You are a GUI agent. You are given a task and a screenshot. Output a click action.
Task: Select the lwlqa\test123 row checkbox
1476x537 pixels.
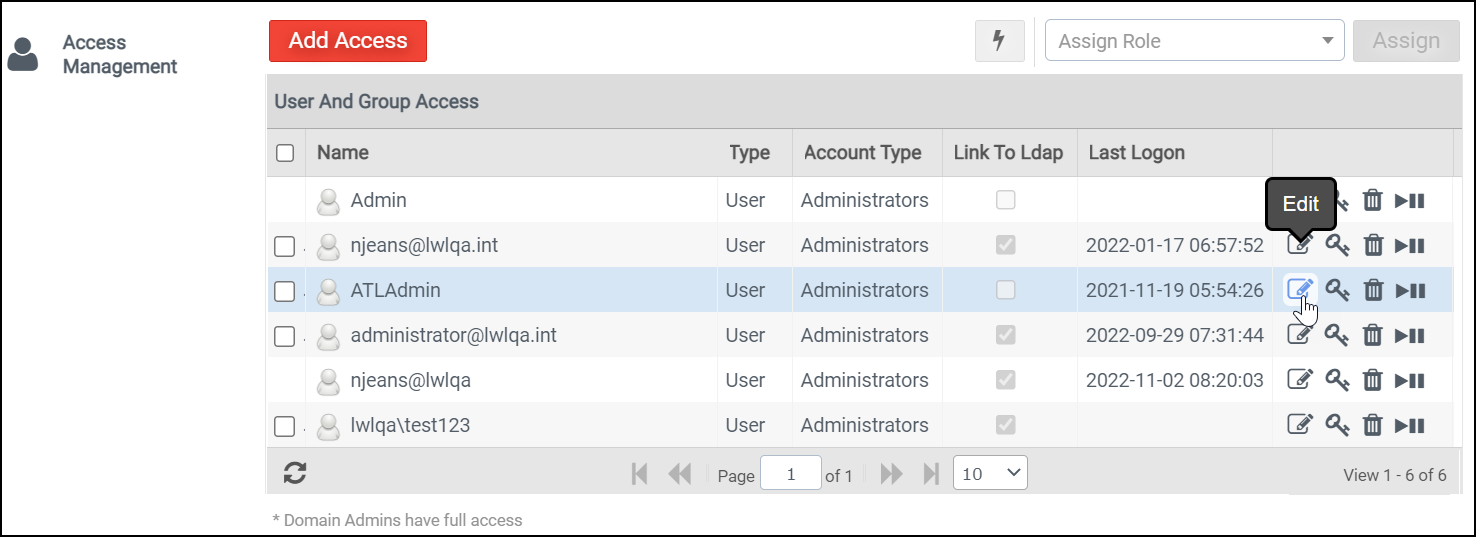click(285, 426)
